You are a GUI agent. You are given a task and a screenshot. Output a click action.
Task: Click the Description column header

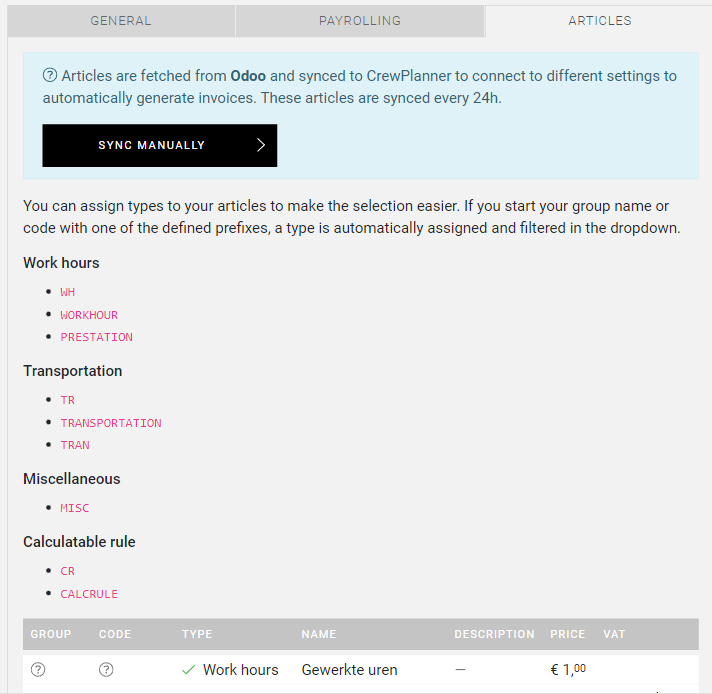pyautogui.click(x=494, y=634)
